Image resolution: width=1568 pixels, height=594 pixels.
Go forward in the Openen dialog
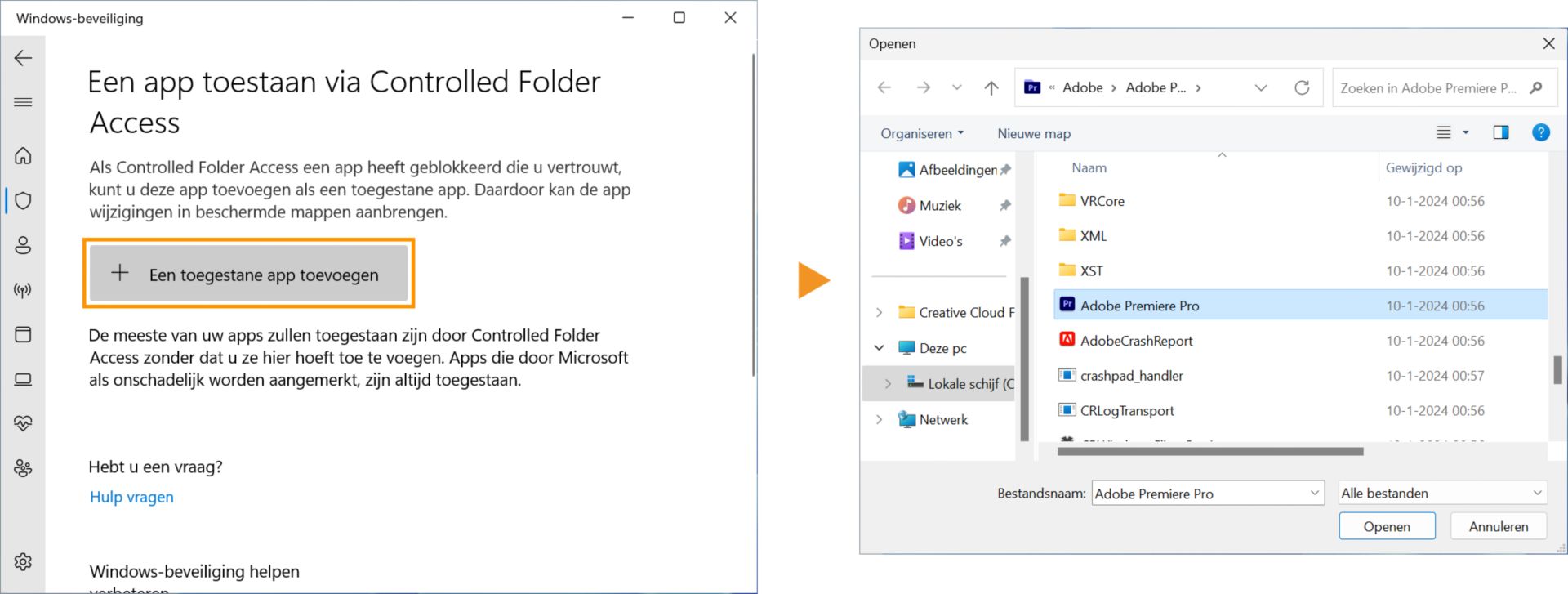tap(923, 87)
